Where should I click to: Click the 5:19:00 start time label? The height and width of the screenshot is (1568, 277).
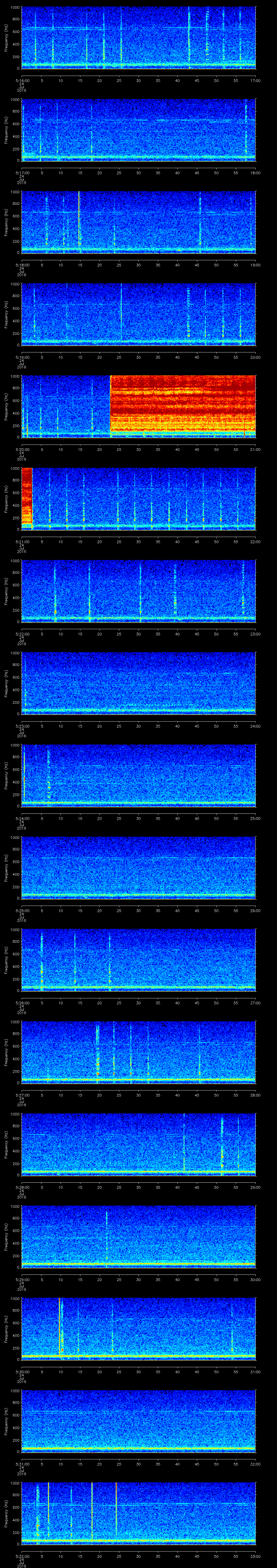click(x=21, y=357)
